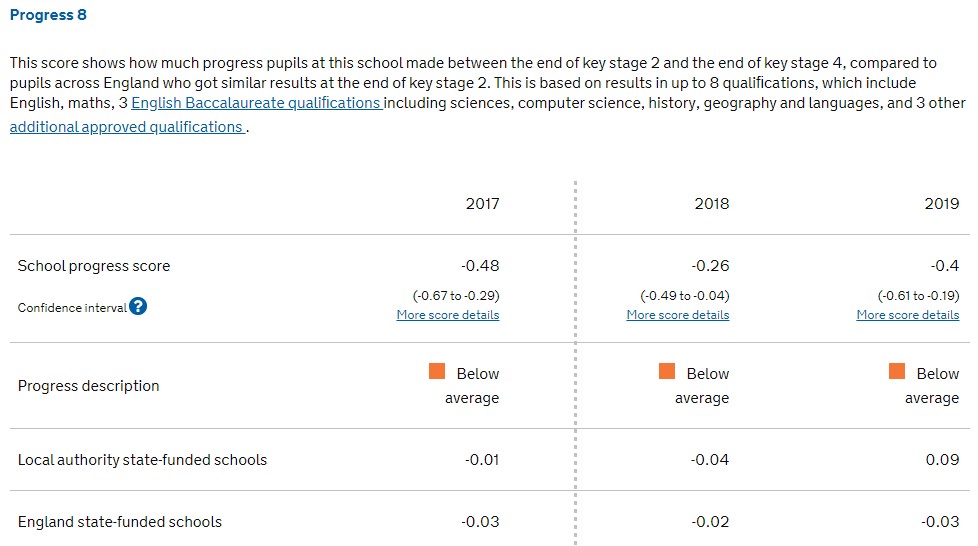Select the 2018 column header
Viewport: 978px width, 546px height.
click(712, 204)
